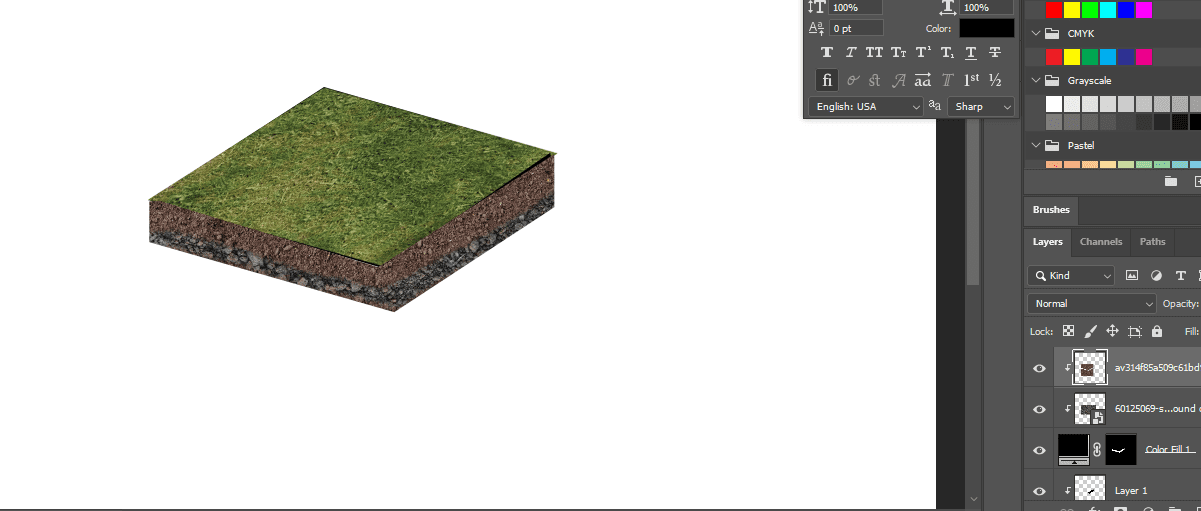Filter layers by adjustment layers icon
The width and height of the screenshot is (1201, 511).
tap(1157, 275)
